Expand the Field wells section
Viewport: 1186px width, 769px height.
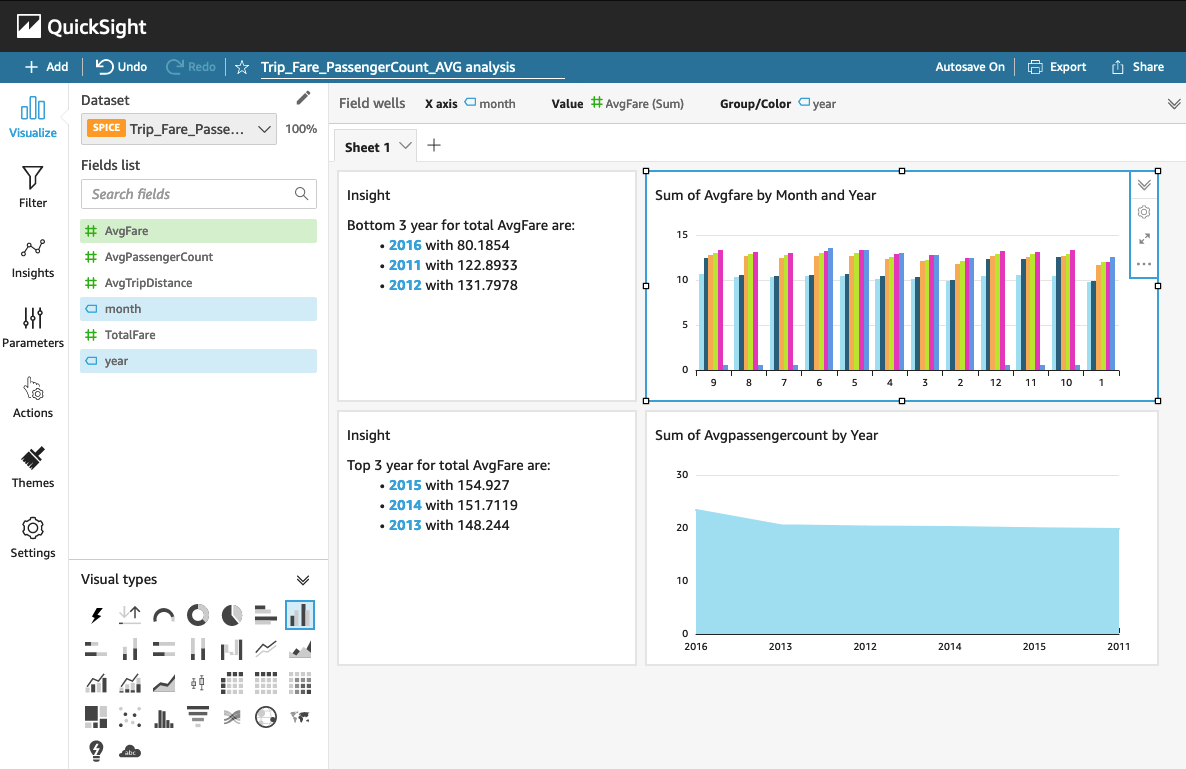1173,104
